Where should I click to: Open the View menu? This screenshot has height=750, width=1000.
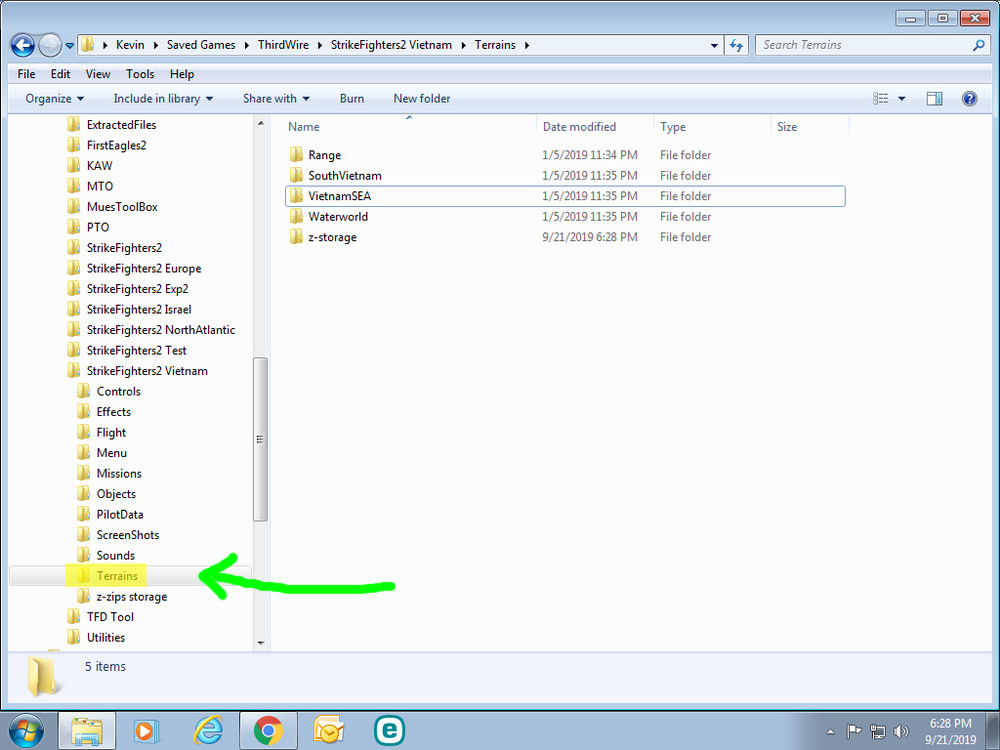point(98,74)
